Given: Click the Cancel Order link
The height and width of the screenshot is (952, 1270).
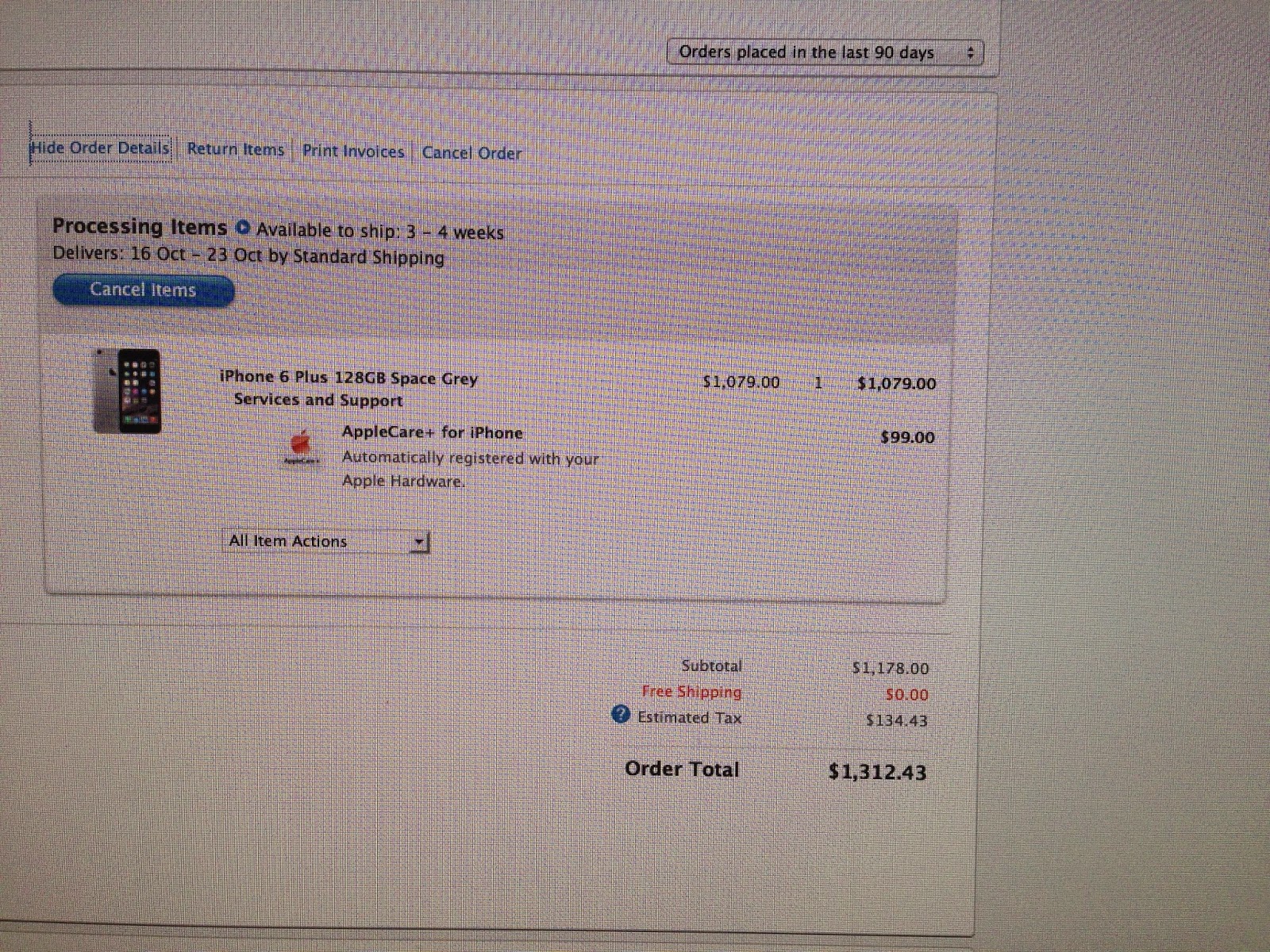Looking at the screenshot, I should (x=472, y=153).
